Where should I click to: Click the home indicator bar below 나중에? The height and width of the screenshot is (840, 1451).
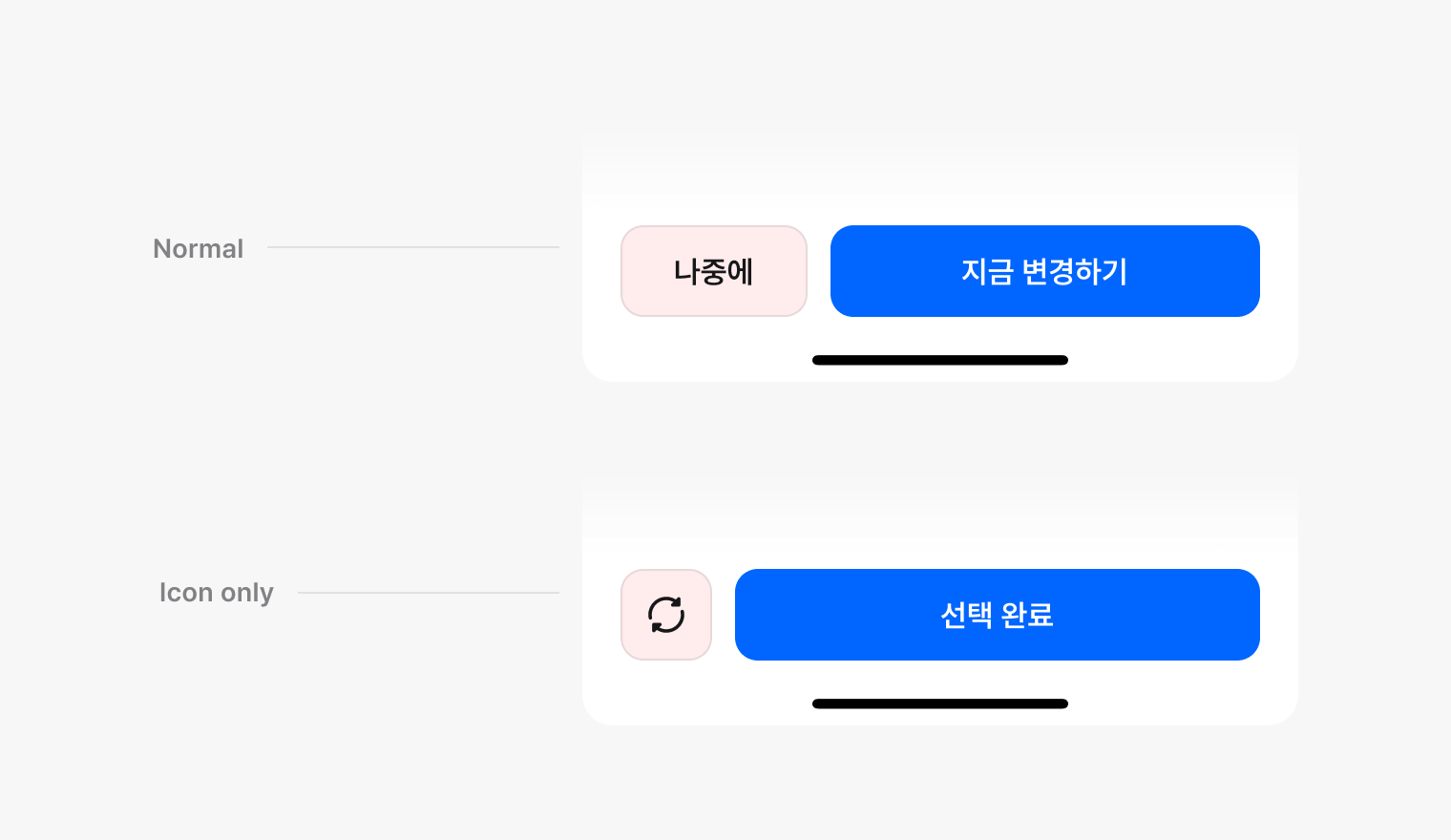(939, 360)
